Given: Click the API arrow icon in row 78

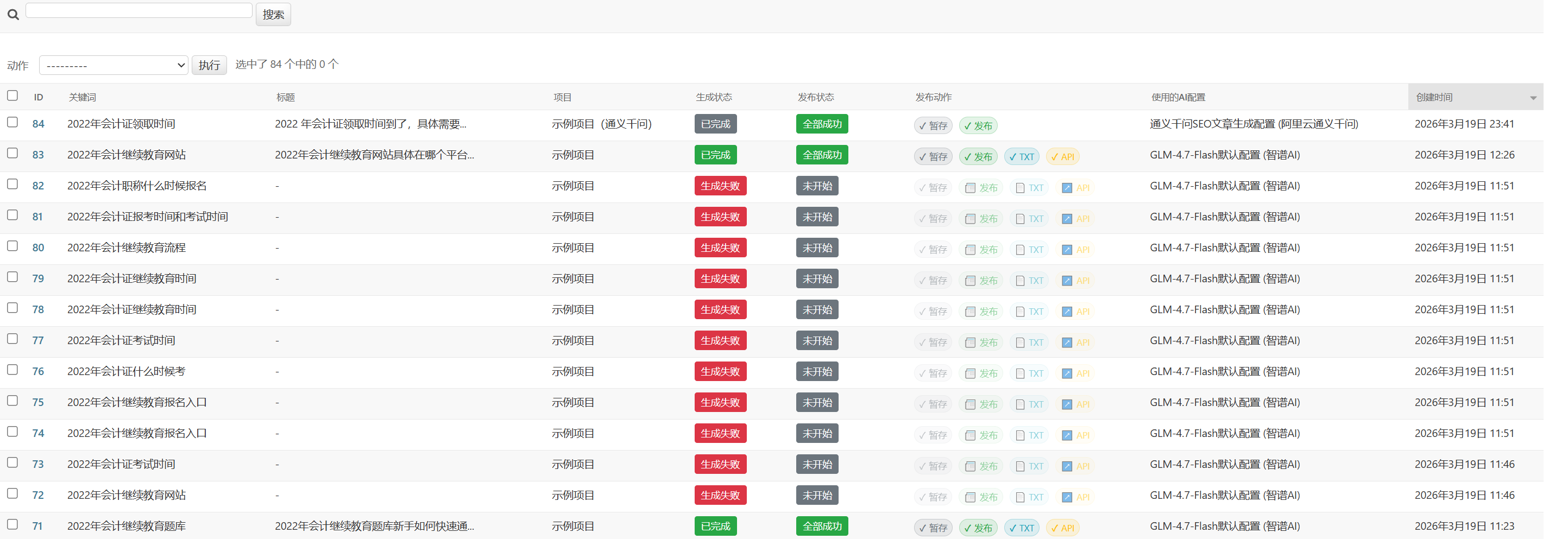Looking at the screenshot, I should pyautogui.click(x=1067, y=312).
